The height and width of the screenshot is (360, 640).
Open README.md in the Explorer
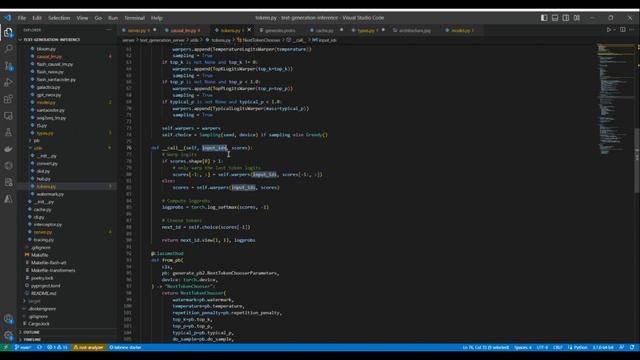tap(43, 293)
